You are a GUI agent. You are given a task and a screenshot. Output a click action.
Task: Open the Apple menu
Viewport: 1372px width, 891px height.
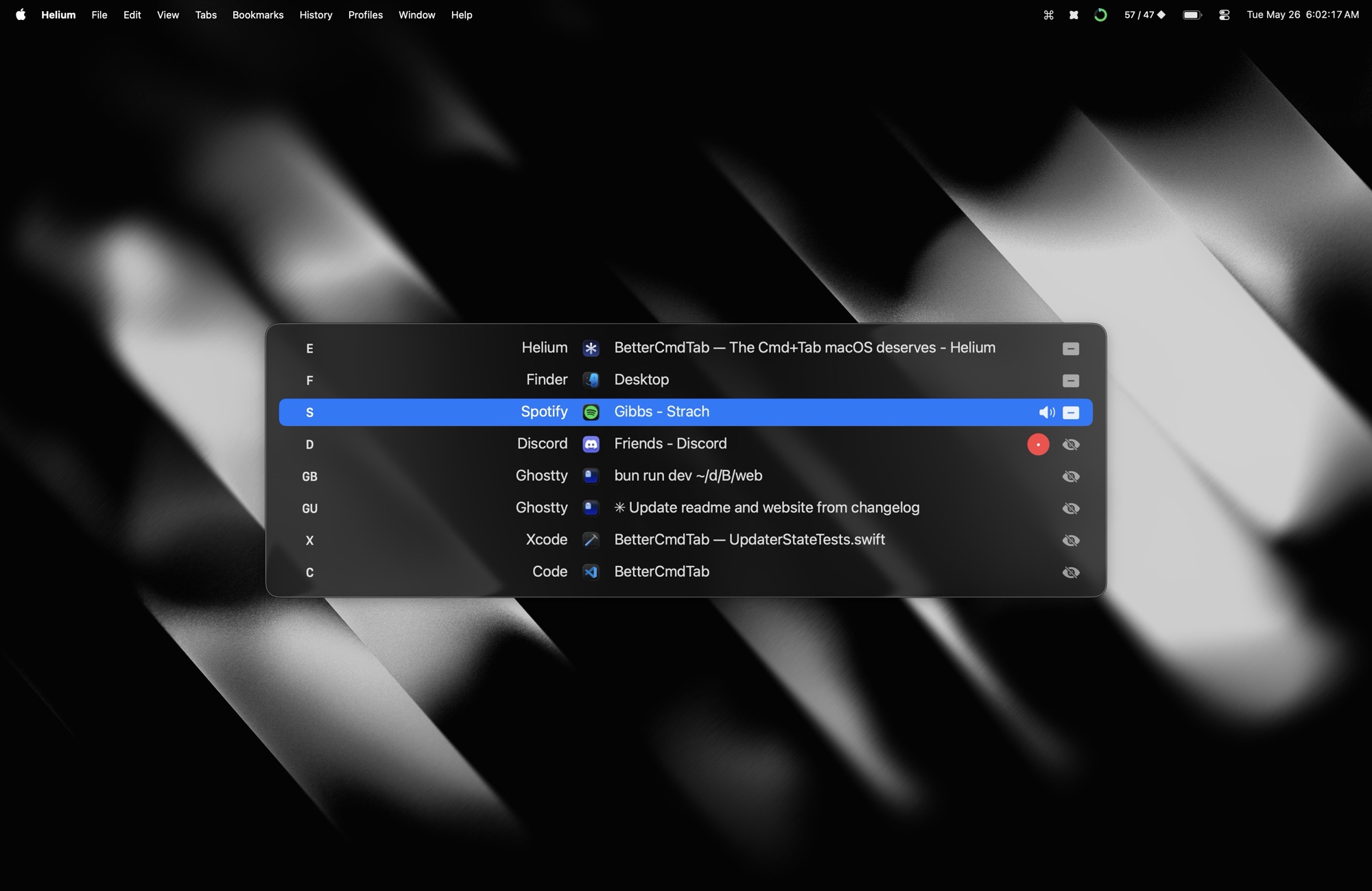[x=21, y=14]
